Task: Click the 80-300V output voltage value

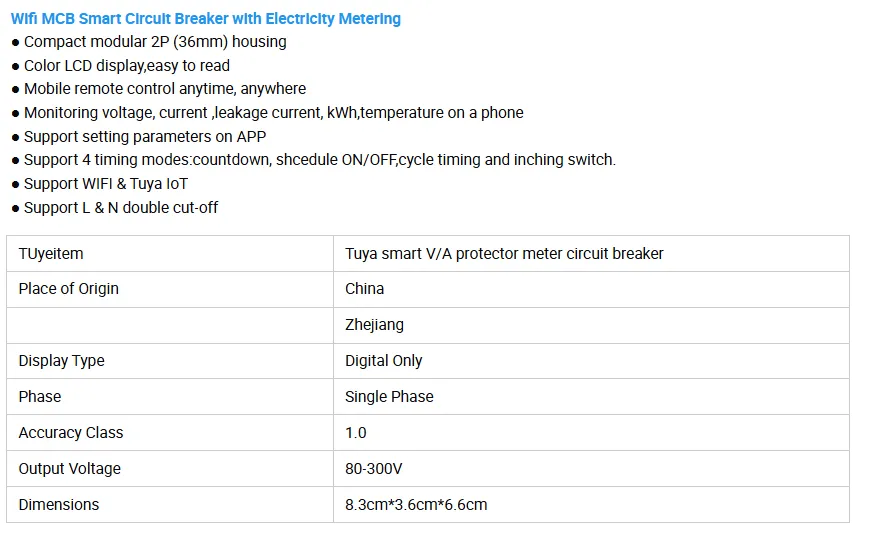Action: coord(374,469)
